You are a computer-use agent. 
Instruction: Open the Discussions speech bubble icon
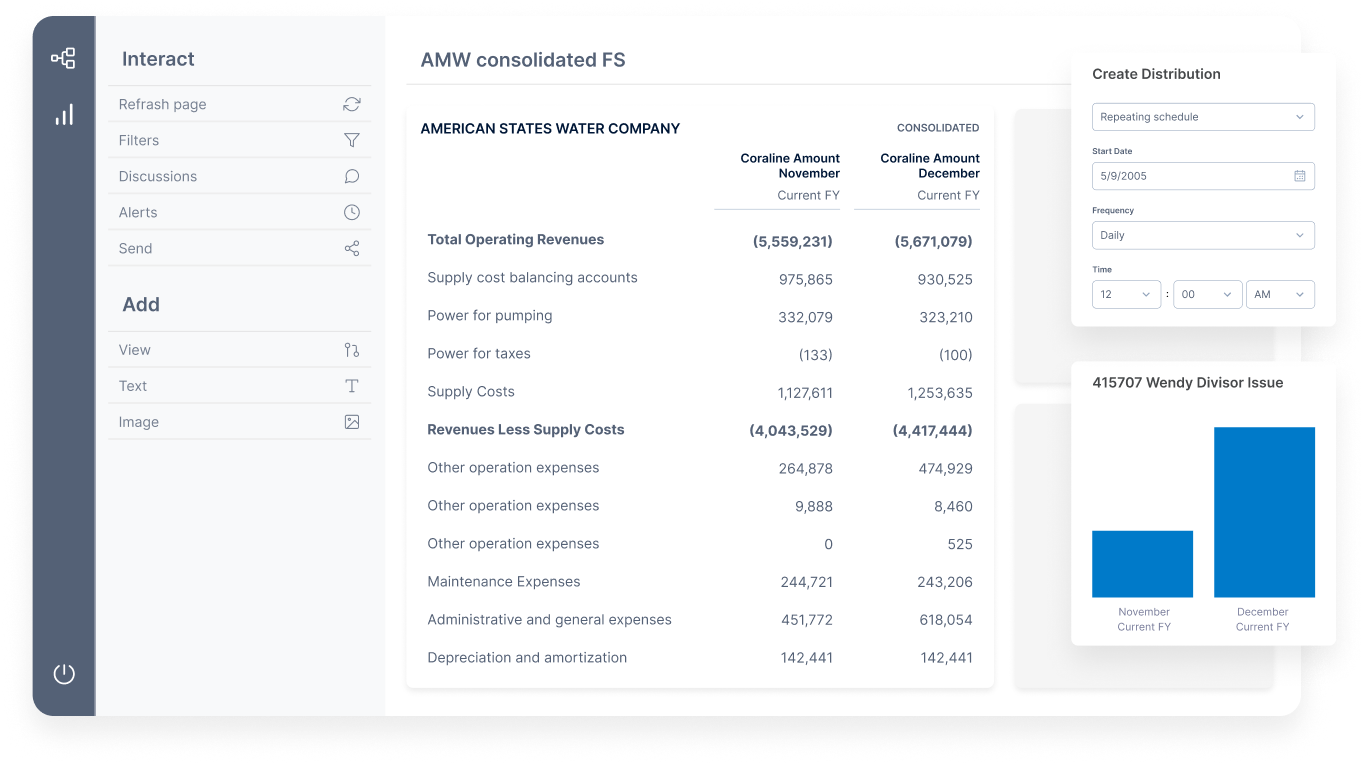[x=351, y=176]
